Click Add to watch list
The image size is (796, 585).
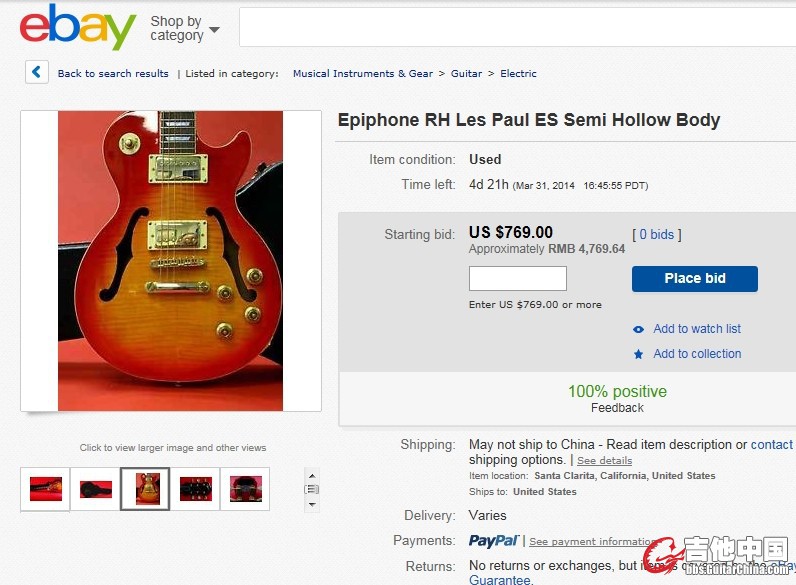(697, 329)
